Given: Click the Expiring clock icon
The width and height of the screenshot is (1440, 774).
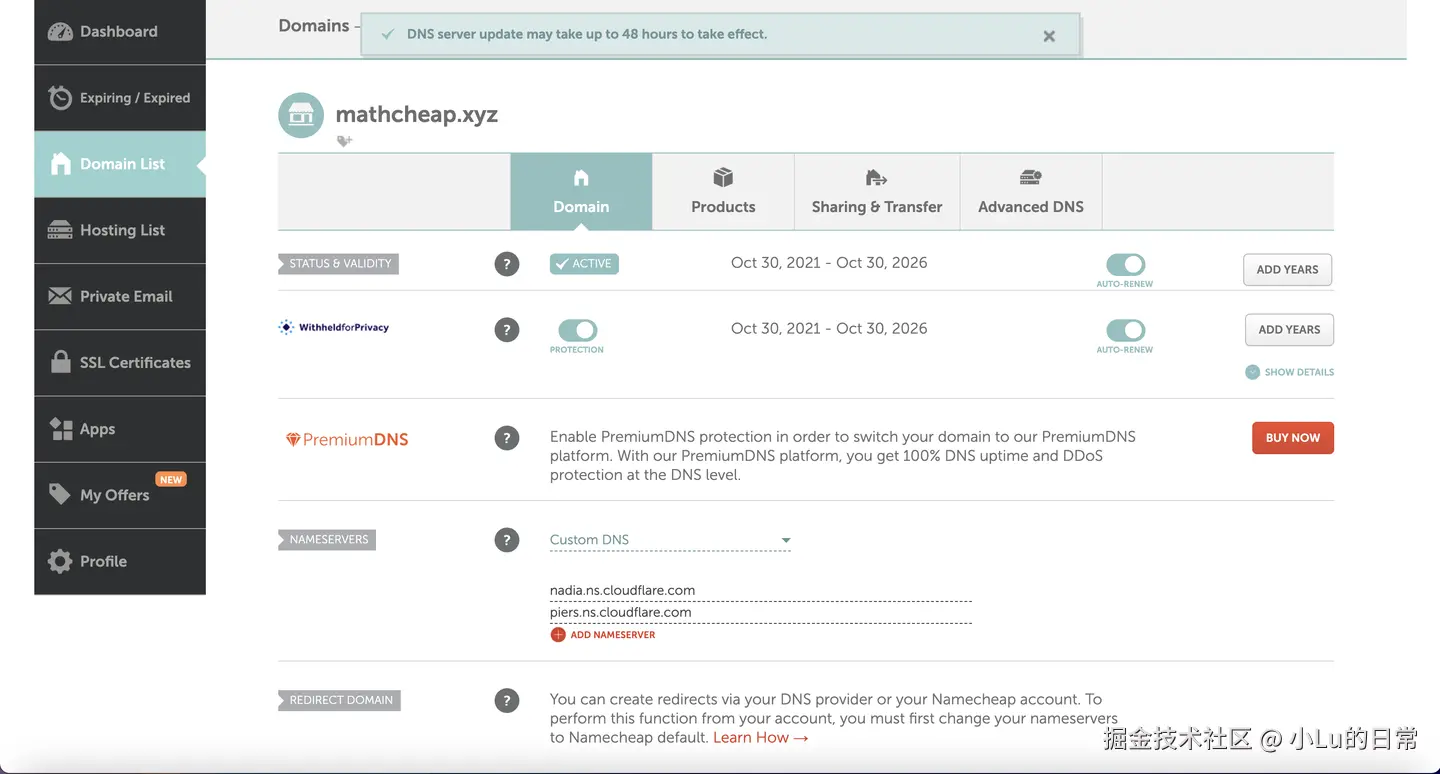Looking at the screenshot, I should pyautogui.click(x=60, y=98).
